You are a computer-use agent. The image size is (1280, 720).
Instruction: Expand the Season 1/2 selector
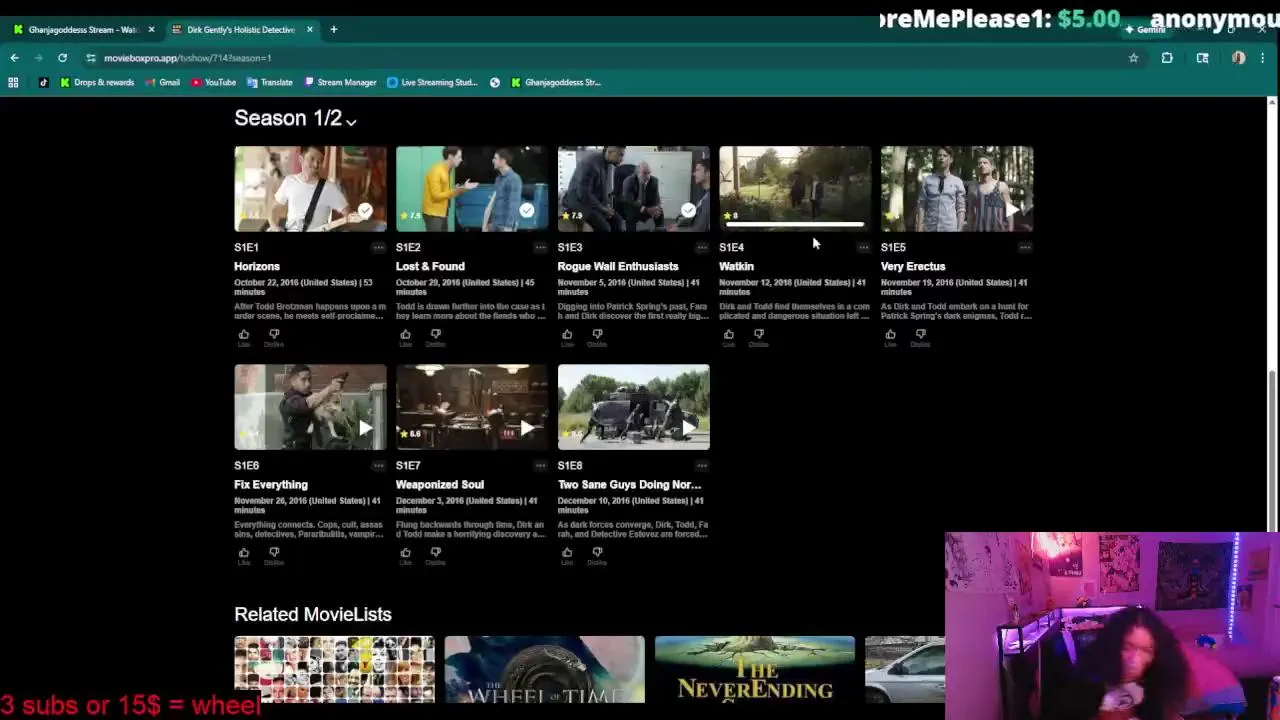tap(295, 118)
